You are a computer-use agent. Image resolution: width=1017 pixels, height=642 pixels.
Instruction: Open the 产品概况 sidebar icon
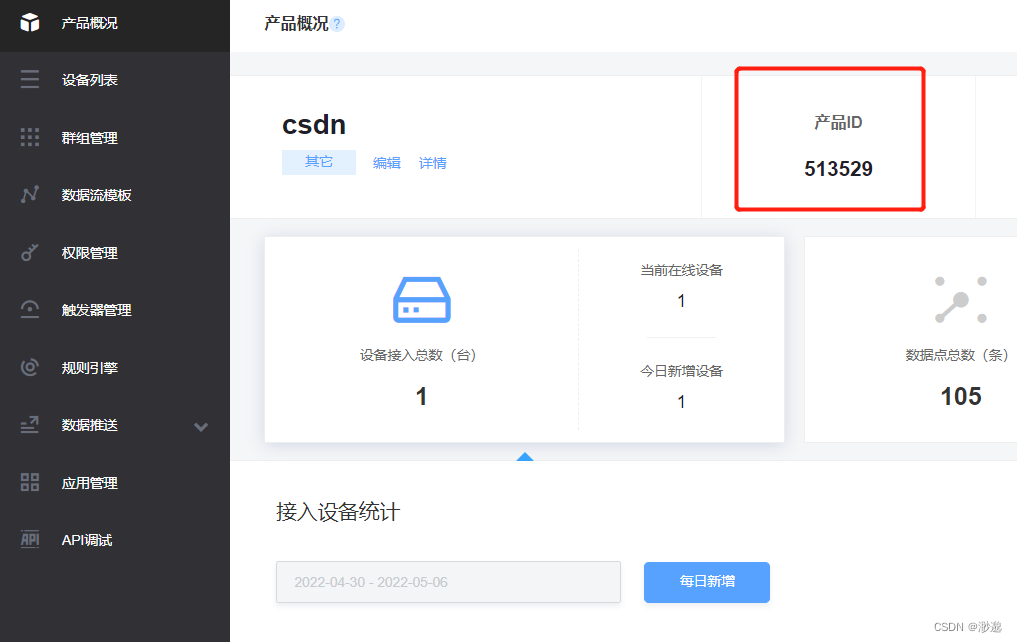pos(31,25)
